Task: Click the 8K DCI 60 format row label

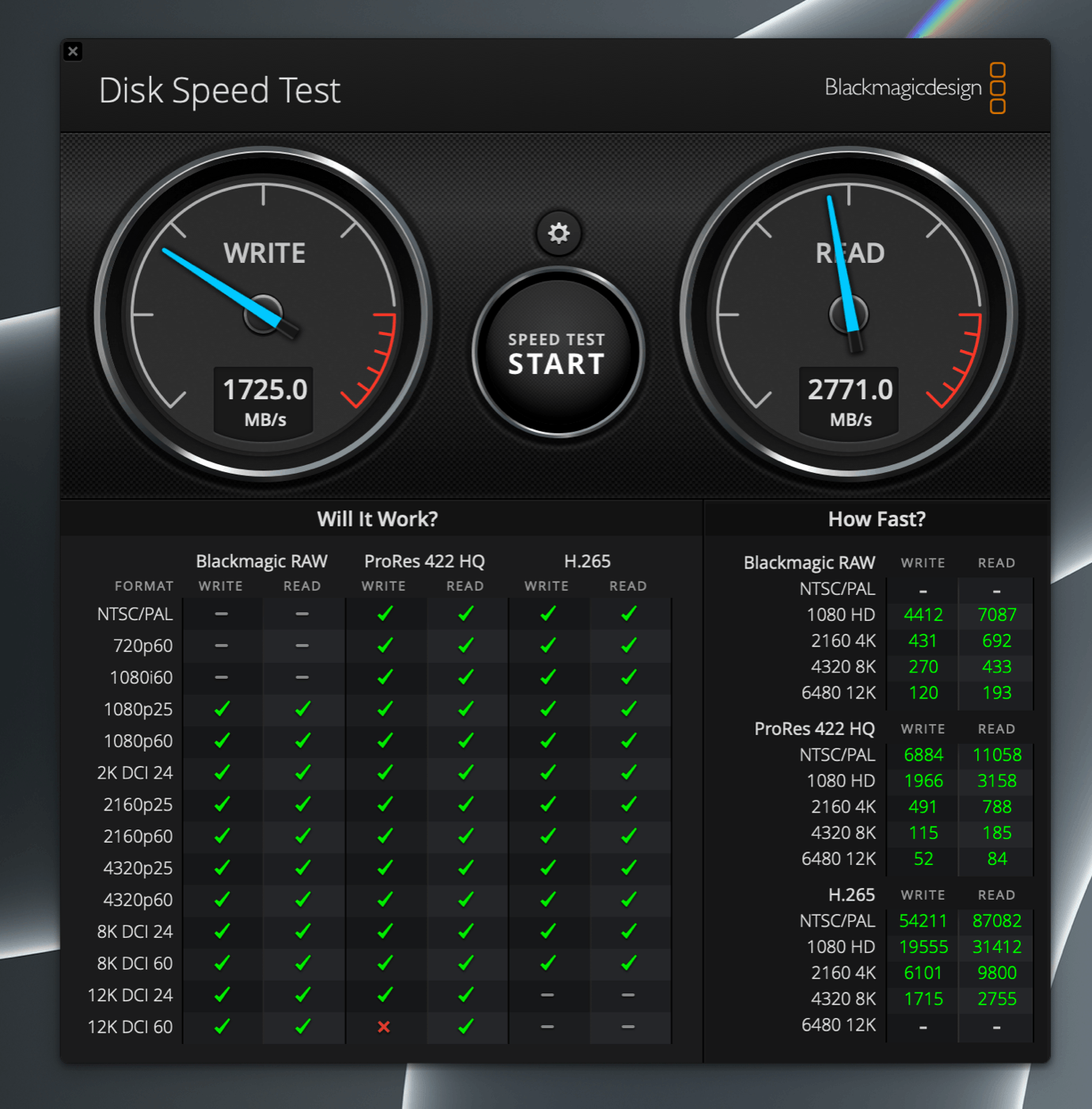Action: (x=135, y=963)
